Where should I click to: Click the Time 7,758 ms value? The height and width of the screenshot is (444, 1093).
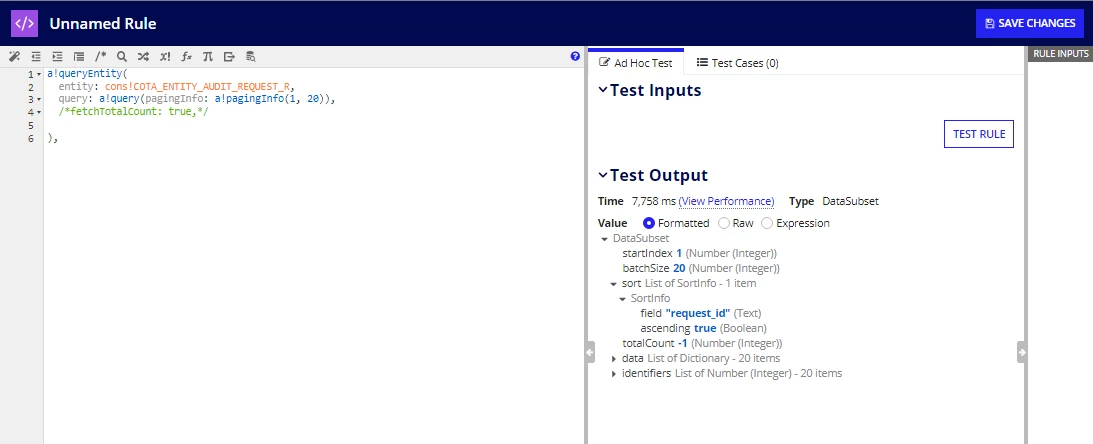coord(653,201)
